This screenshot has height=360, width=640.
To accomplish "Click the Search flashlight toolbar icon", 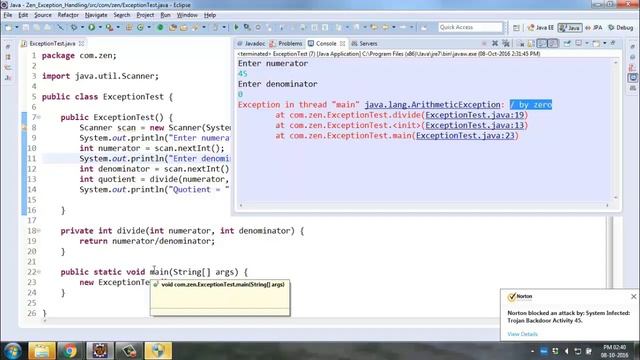I will coord(195,27).
